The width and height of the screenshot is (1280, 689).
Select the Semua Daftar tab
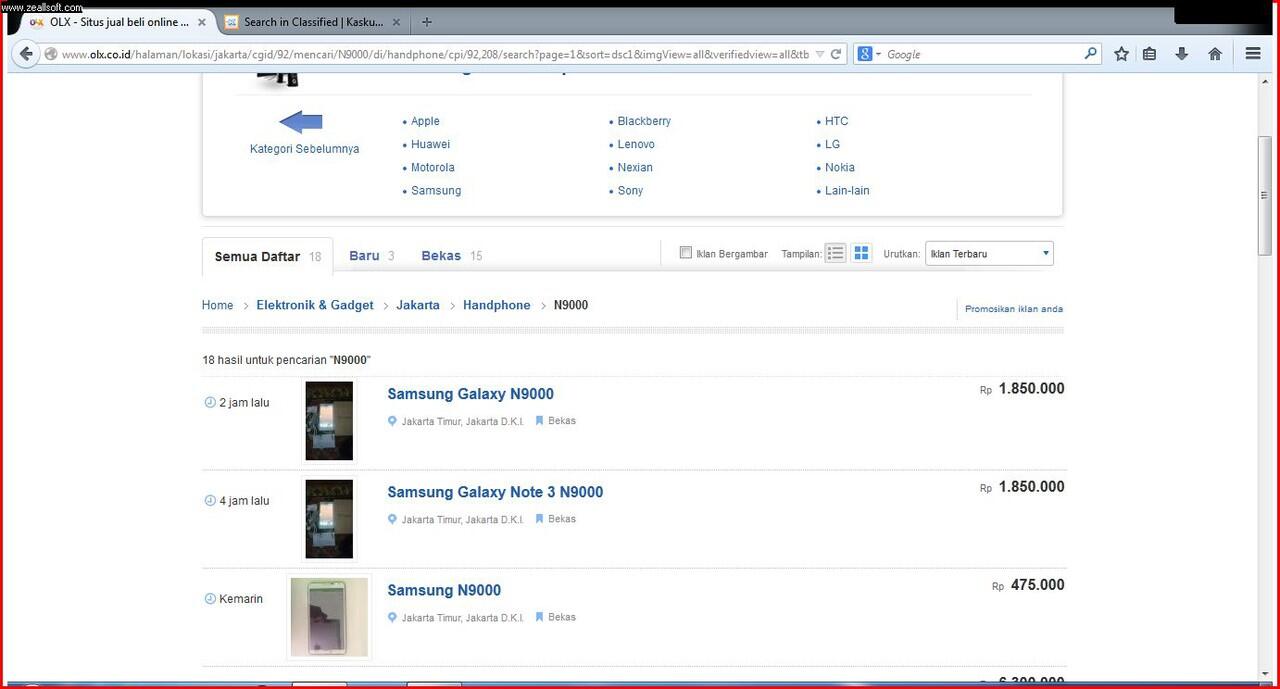click(267, 256)
